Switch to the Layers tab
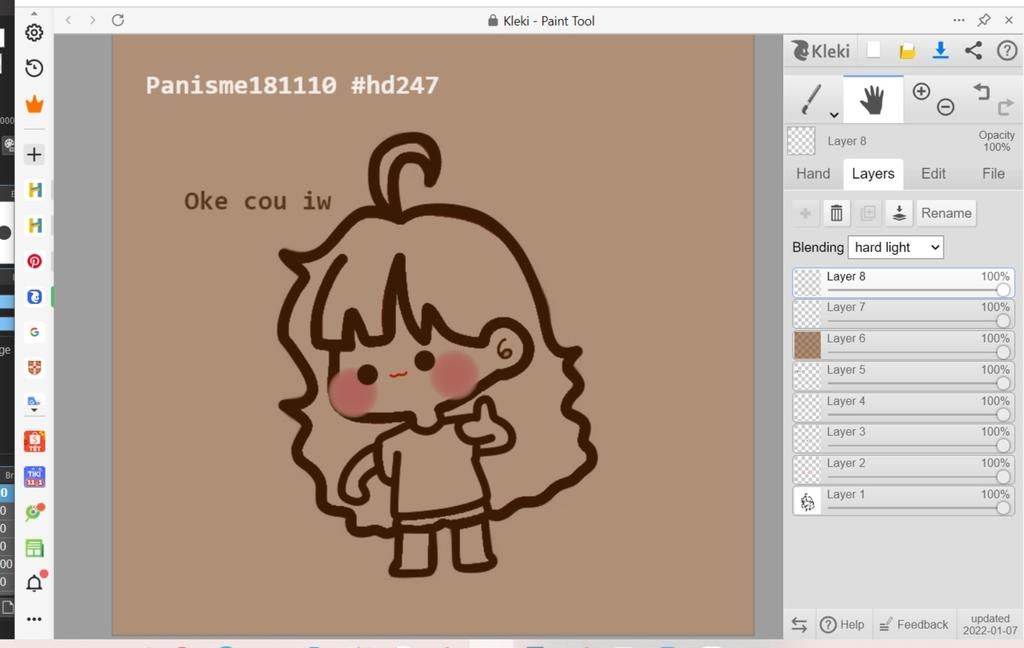The width and height of the screenshot is (1024, 648). pos(873,174)
